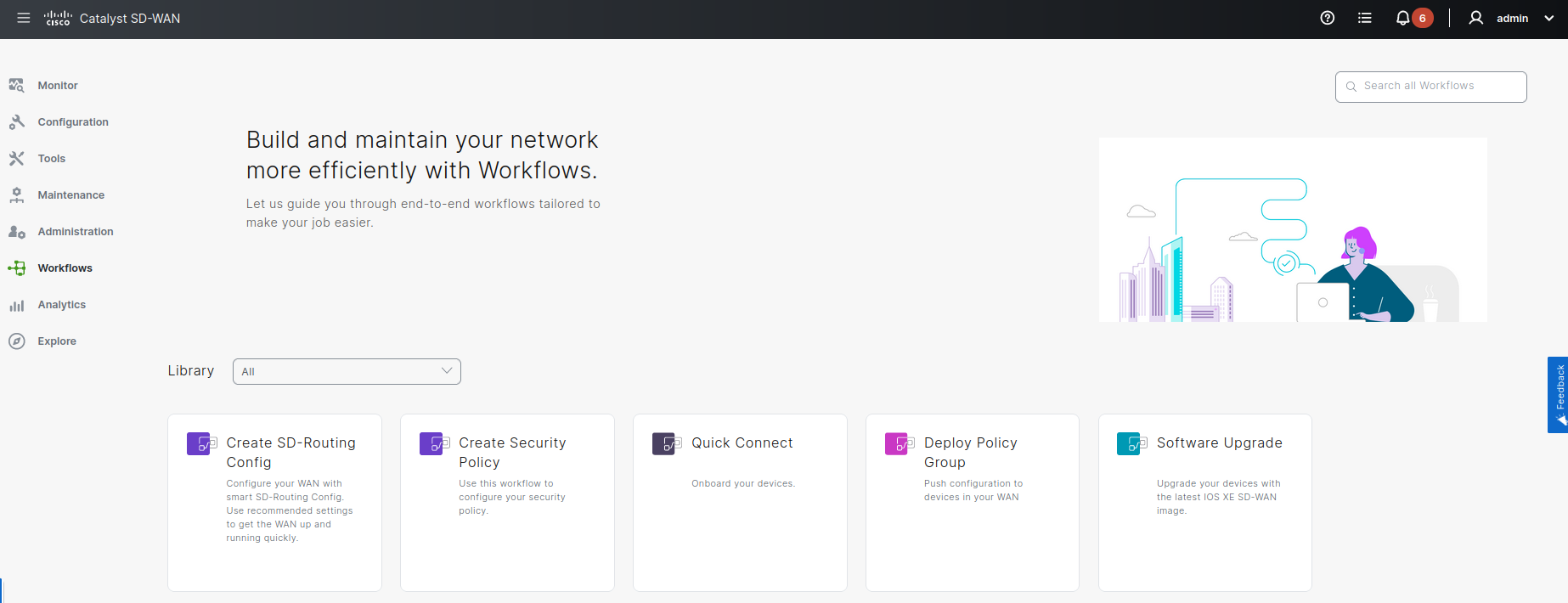Click the Explore compass icon
Image resolution: width=1568 pixels, height=603 pixels.
16,341
